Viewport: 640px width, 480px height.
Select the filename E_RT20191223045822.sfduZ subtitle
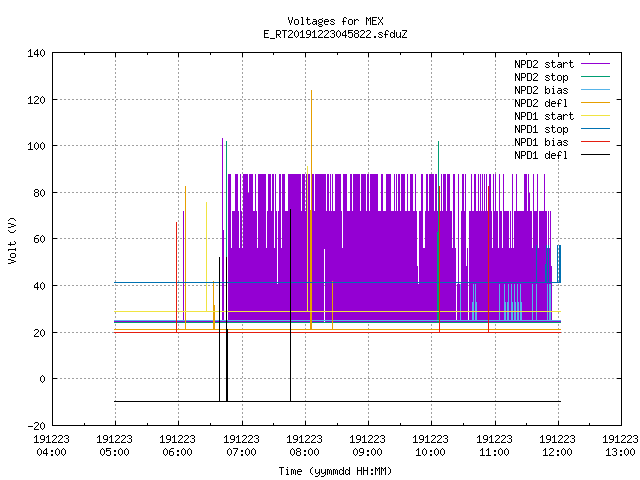[335, 34]
